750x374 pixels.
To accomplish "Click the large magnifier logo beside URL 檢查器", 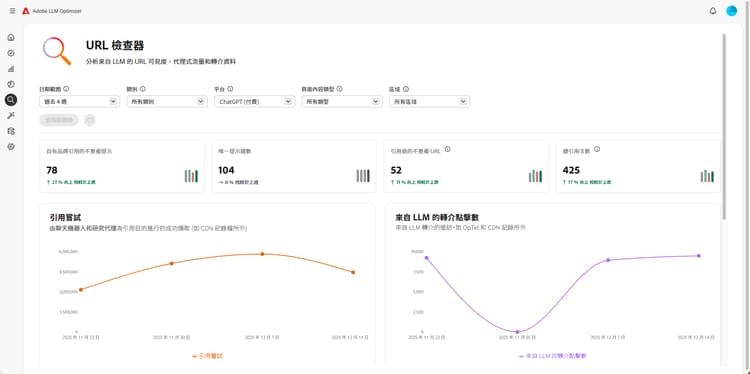I will click(x=56, y=51).
